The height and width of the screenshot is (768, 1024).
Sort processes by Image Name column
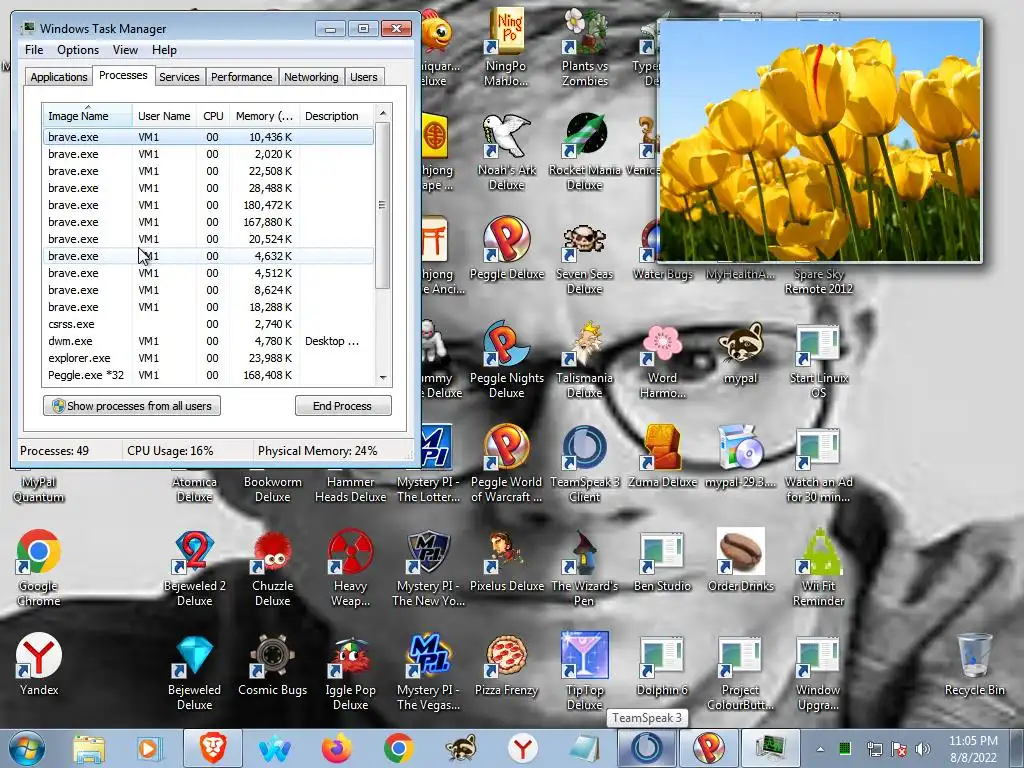point(88,116)
